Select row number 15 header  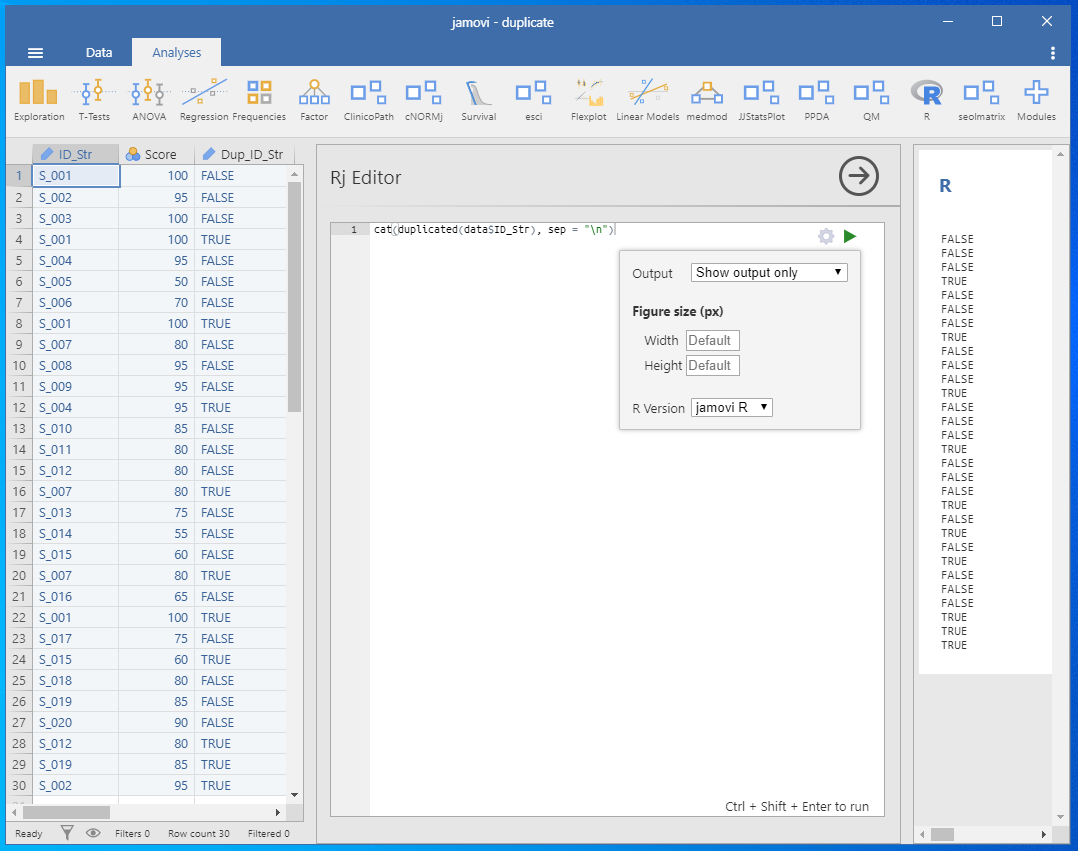pos(19,471)
